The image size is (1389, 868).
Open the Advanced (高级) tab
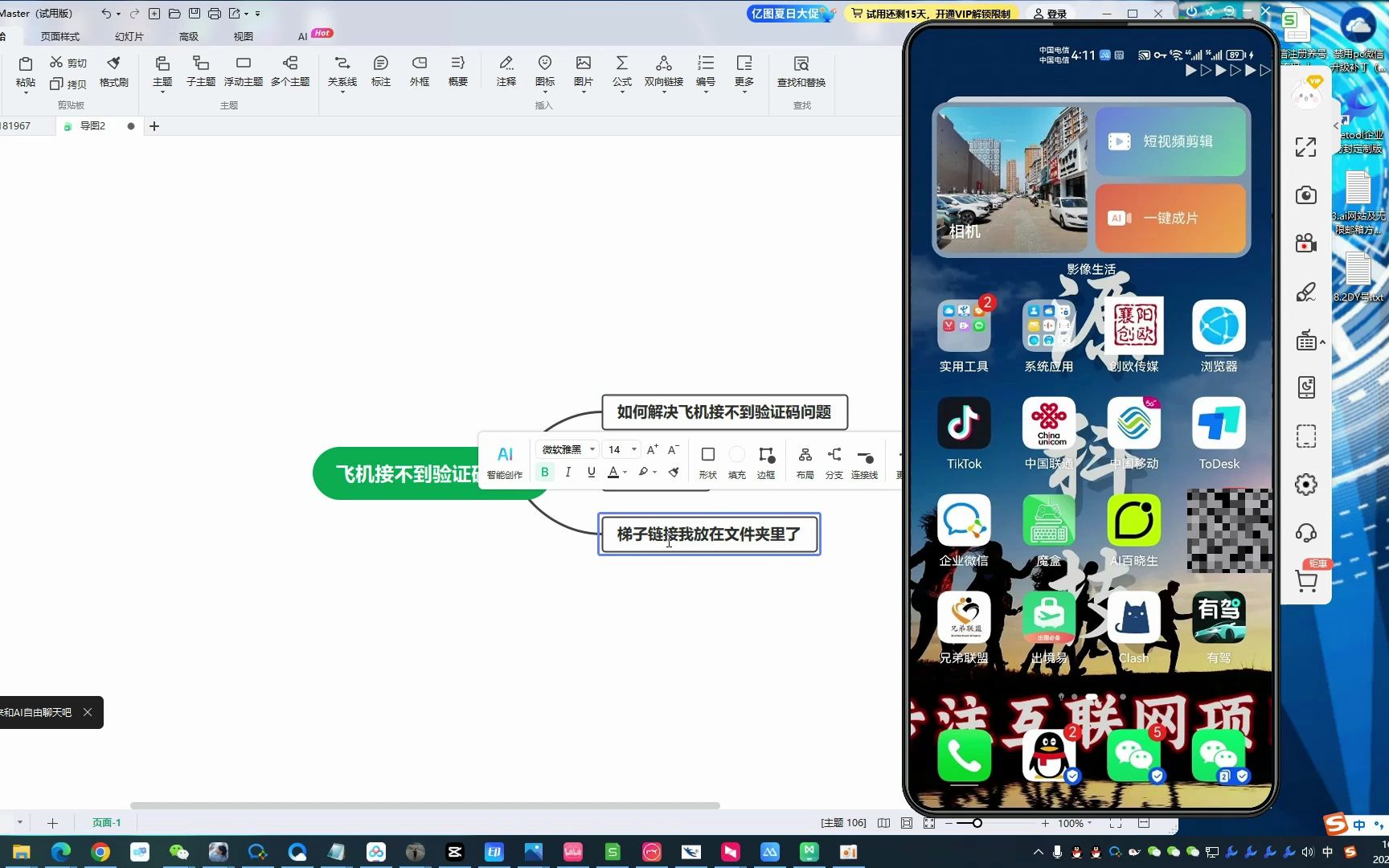point(189,36)
